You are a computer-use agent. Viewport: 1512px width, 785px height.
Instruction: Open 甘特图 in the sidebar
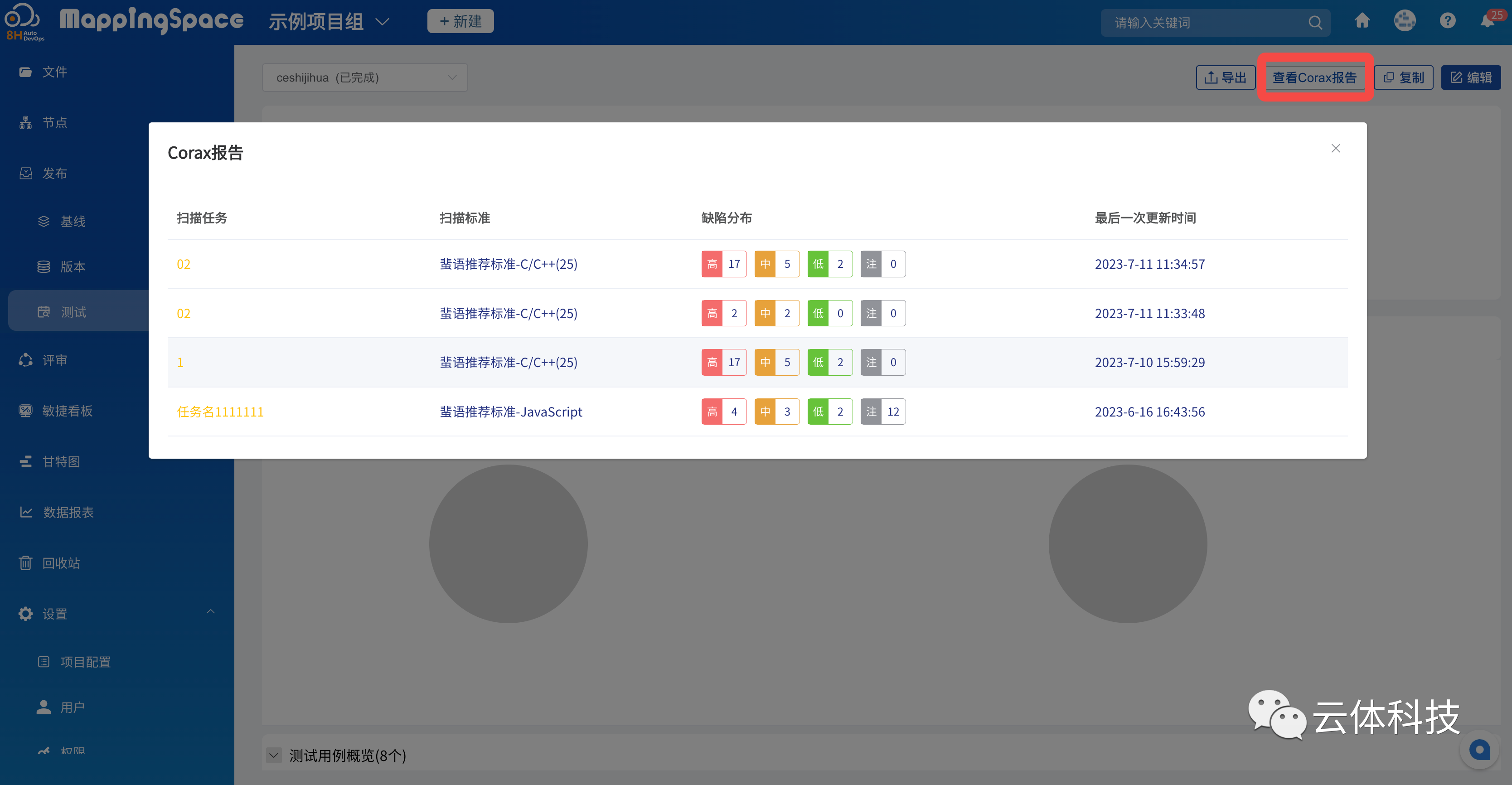pyautogui.click(x=61, y=461)
